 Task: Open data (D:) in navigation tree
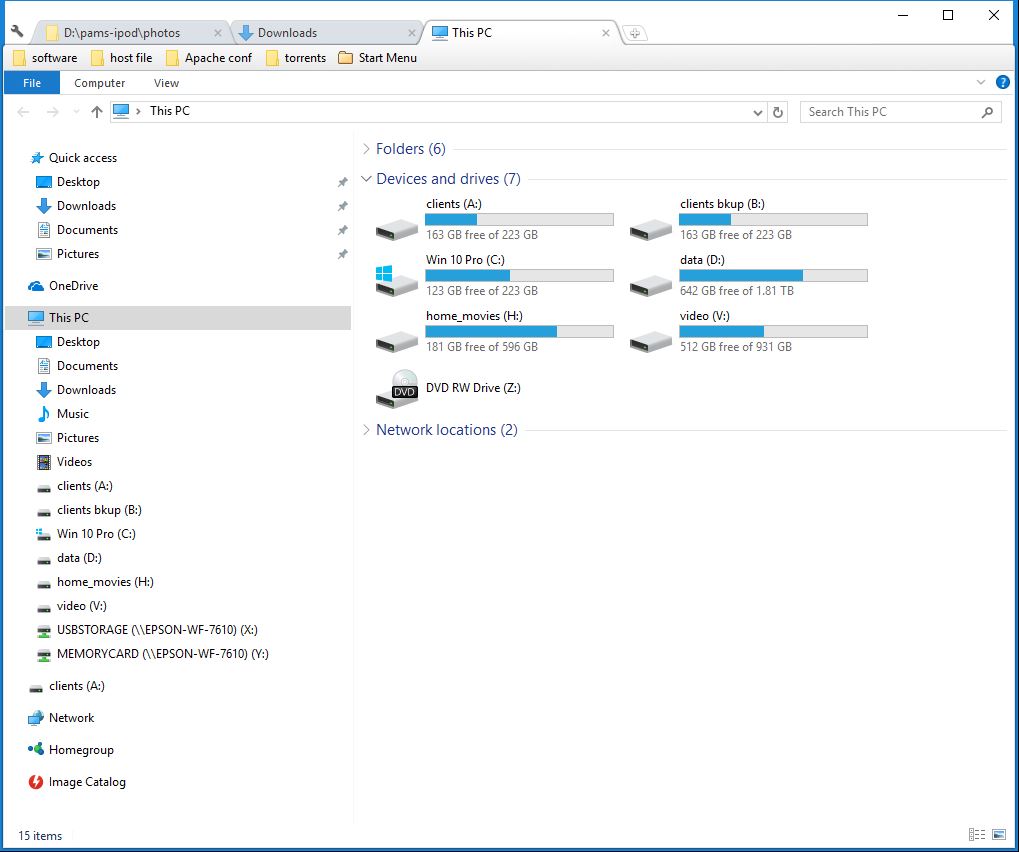coord(79,558)
